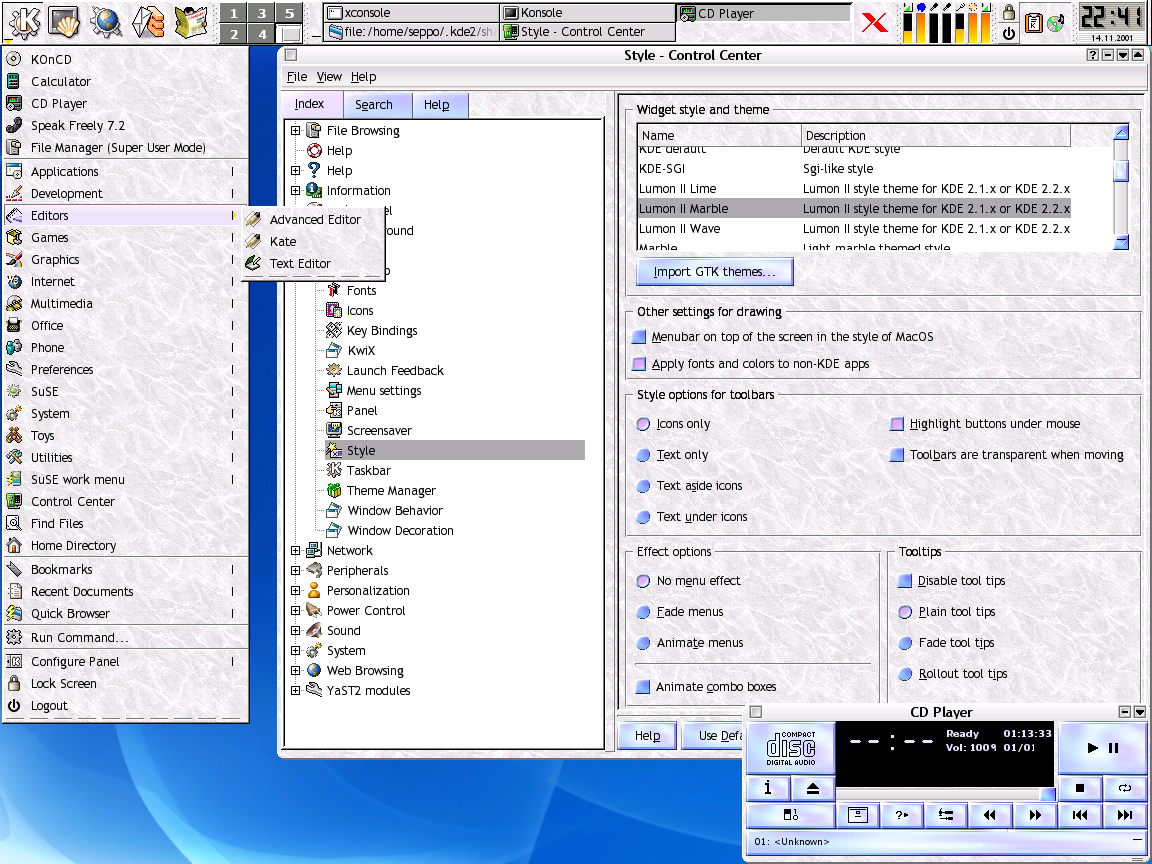The width and height of the screenshot is (1152, 864).
Task: Open the globe web browser panel icon
Action: (106, 21)
